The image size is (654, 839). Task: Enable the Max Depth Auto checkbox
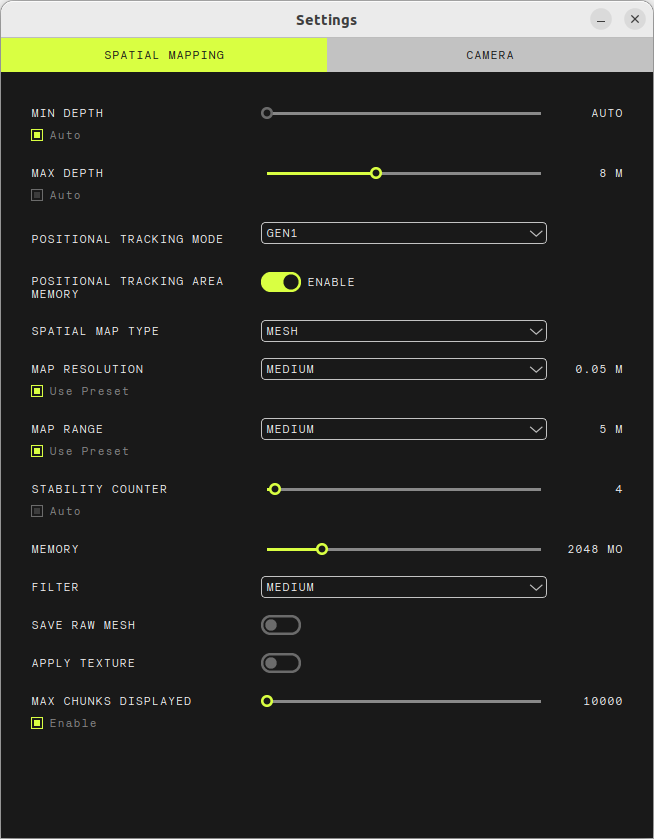(37, 195)
